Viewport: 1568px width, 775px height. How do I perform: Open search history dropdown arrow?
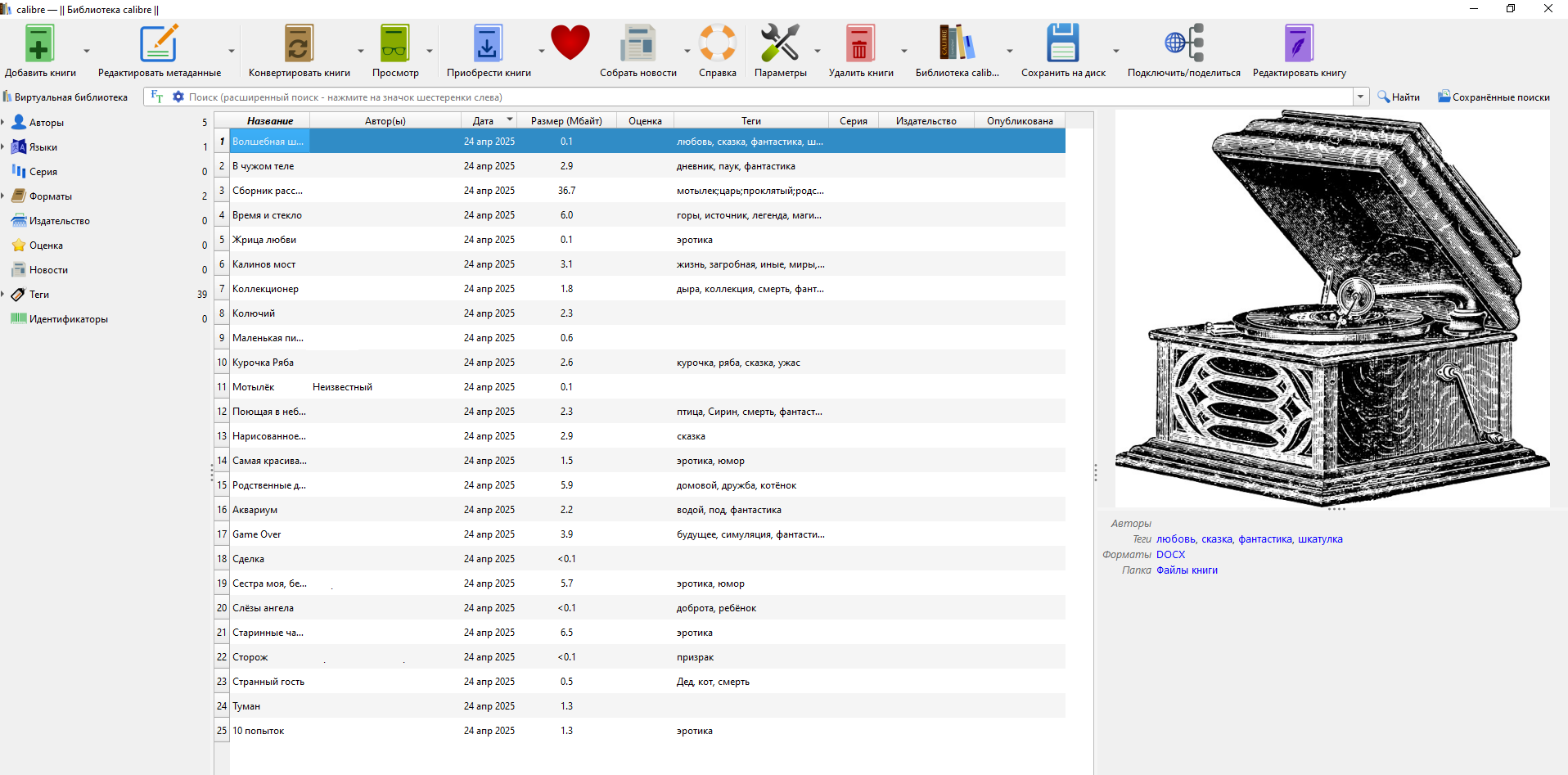1361,97
